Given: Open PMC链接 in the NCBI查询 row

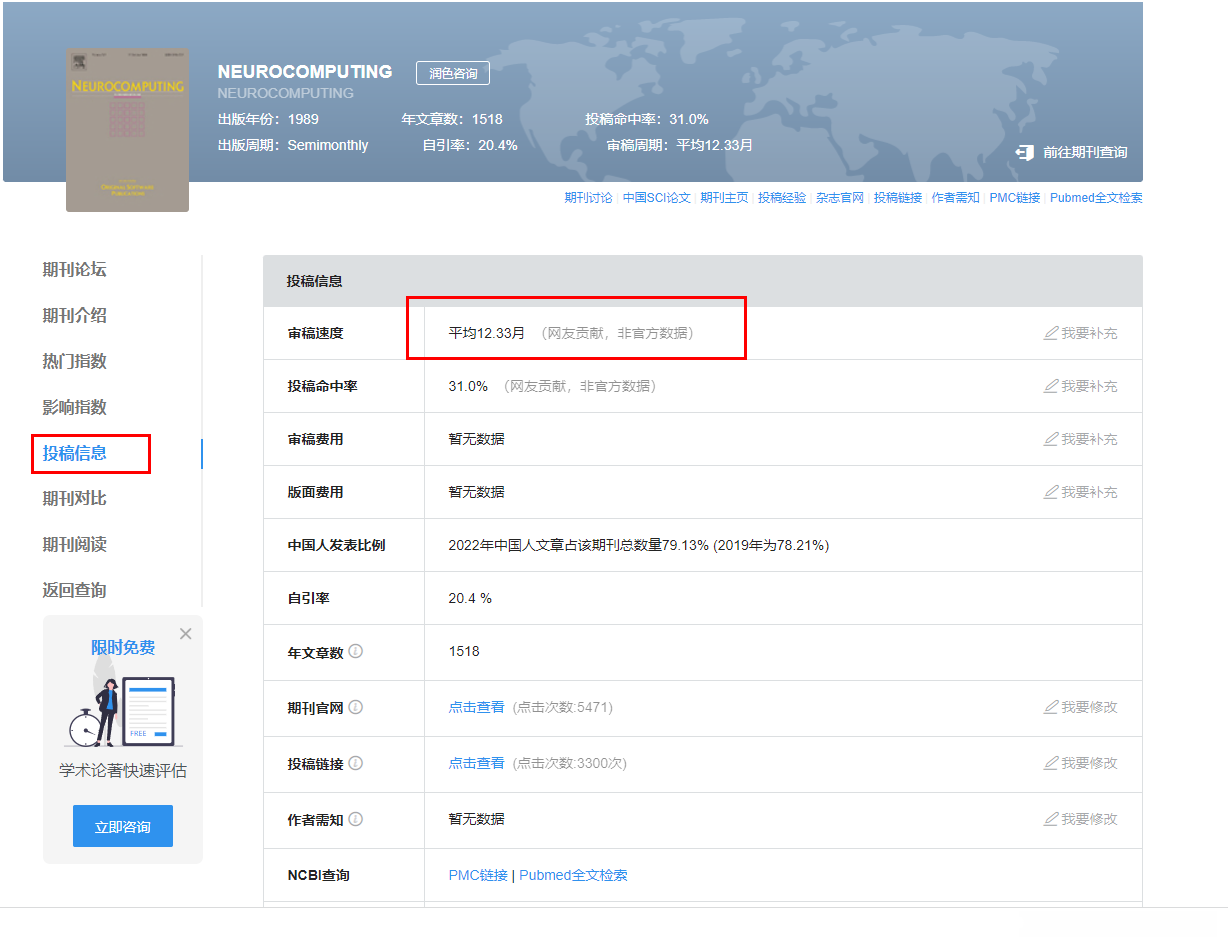Looking at the screenshot, I should pyautogui.click(x=478, y=875).
